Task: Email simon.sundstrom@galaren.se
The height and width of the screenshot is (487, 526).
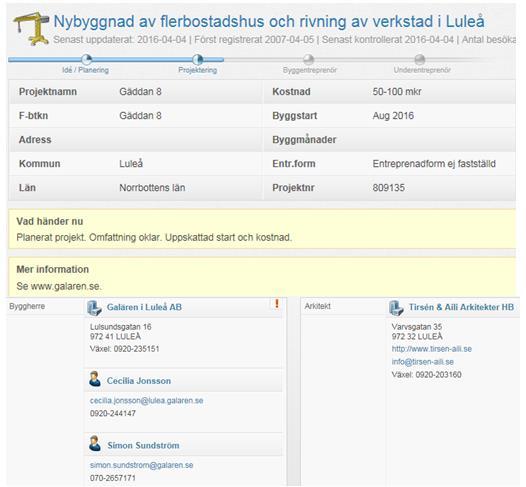Action: point(142,465)
